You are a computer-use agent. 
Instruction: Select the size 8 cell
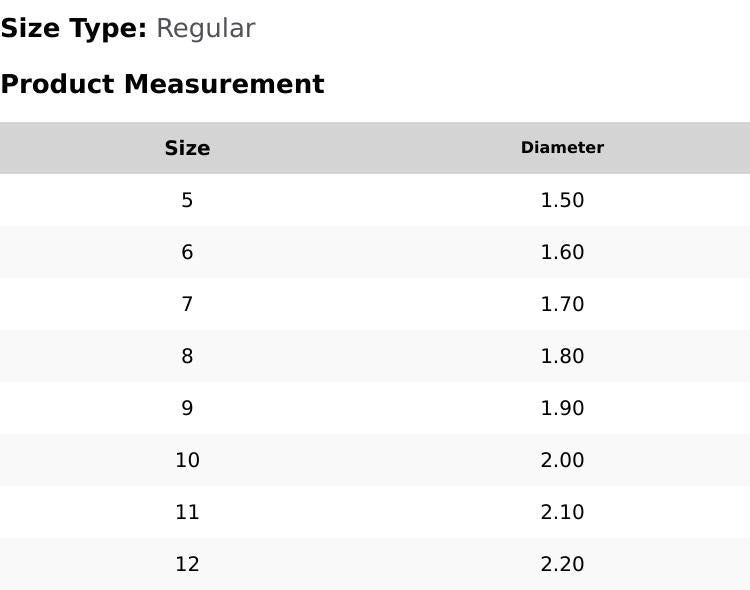[x=187, y=356]
